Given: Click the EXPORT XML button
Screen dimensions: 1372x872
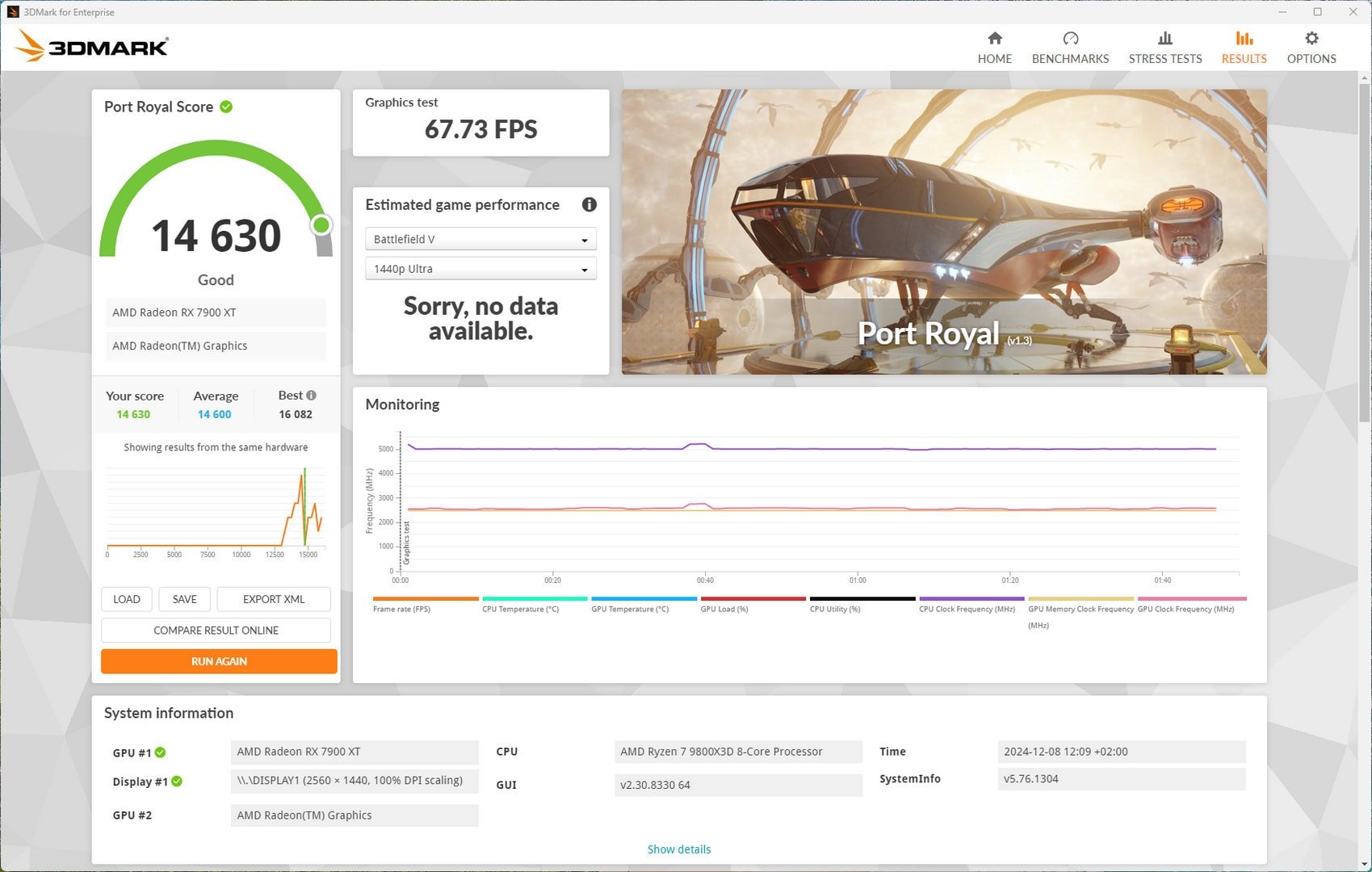Looking at the screenshot, I should click(x=274, y=599).
